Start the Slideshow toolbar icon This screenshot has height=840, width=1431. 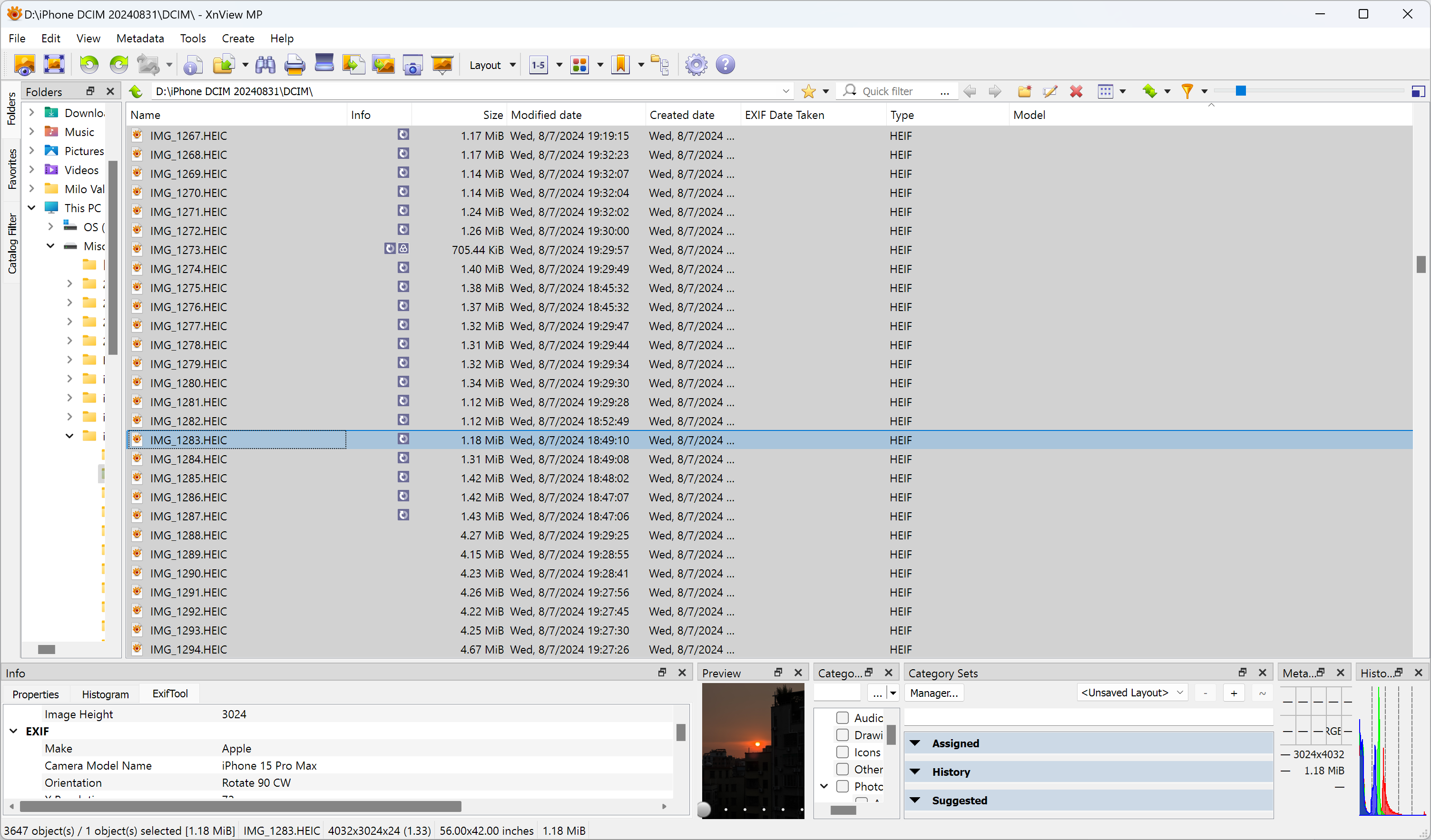click(x=442, y=65)
